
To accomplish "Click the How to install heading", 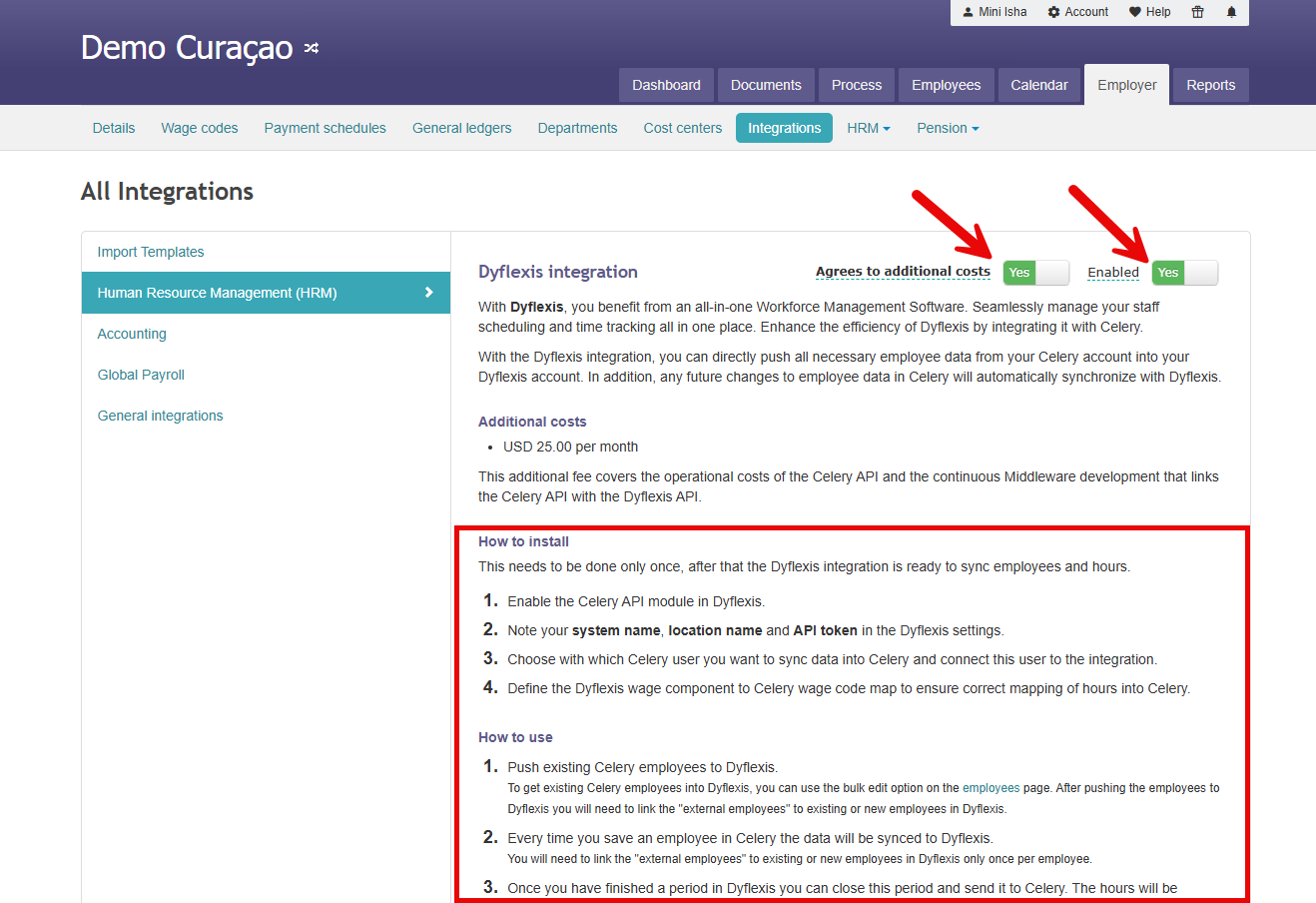I will pos(523,541).
